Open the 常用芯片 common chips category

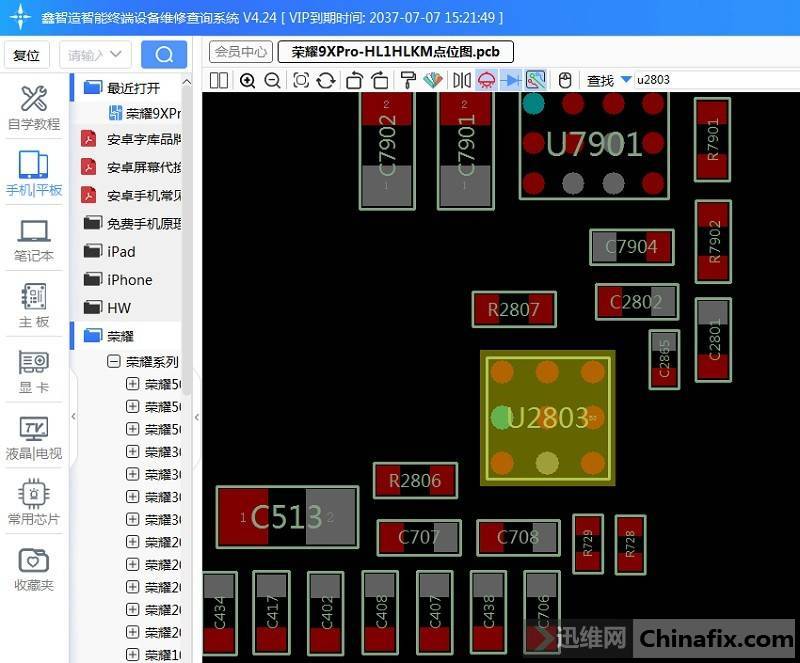click(x=34, y=502)
